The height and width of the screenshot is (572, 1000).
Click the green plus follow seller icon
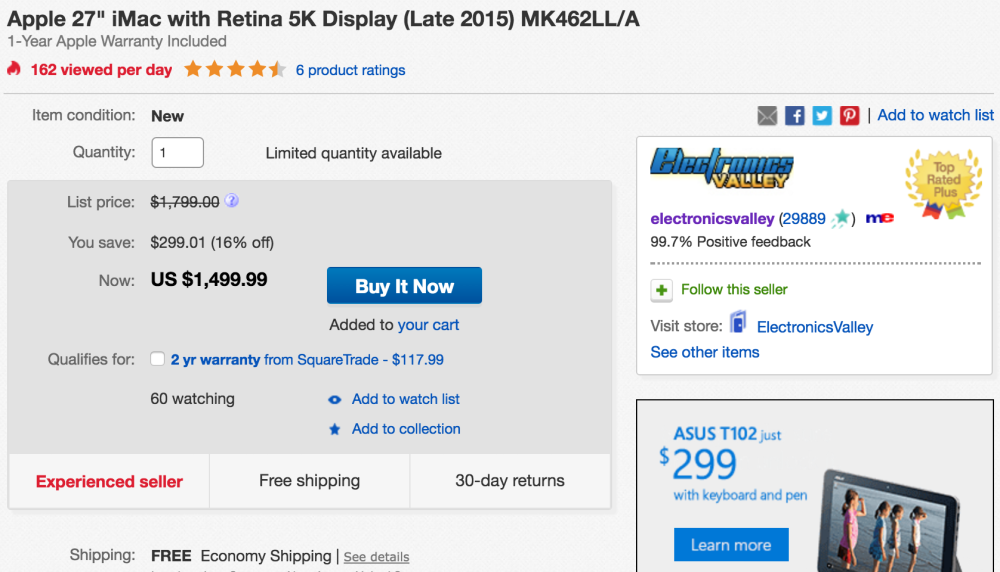(661, 290)
